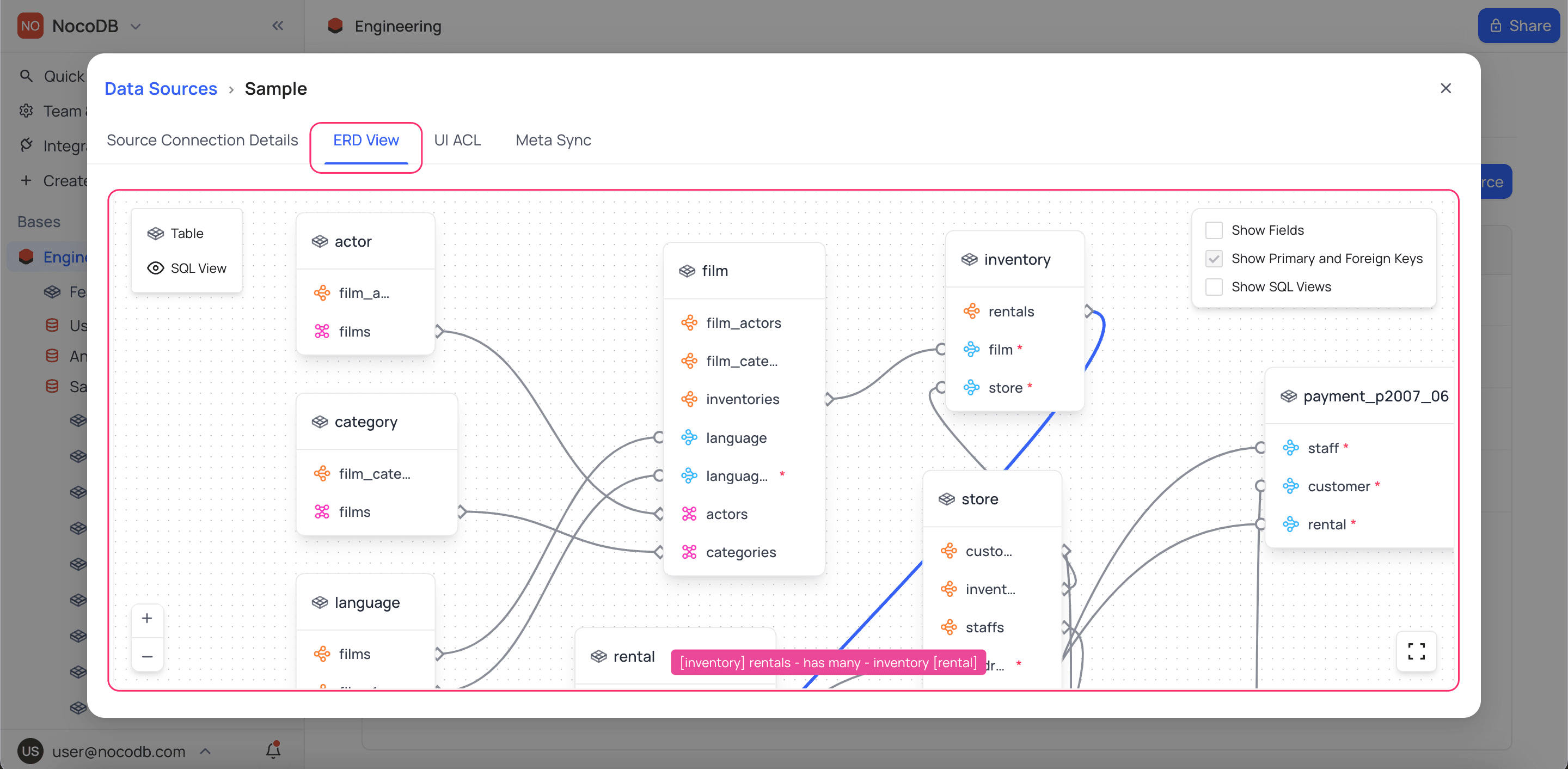Click the film table icon in the ERD
The image size is (1568, 769).
687,271
